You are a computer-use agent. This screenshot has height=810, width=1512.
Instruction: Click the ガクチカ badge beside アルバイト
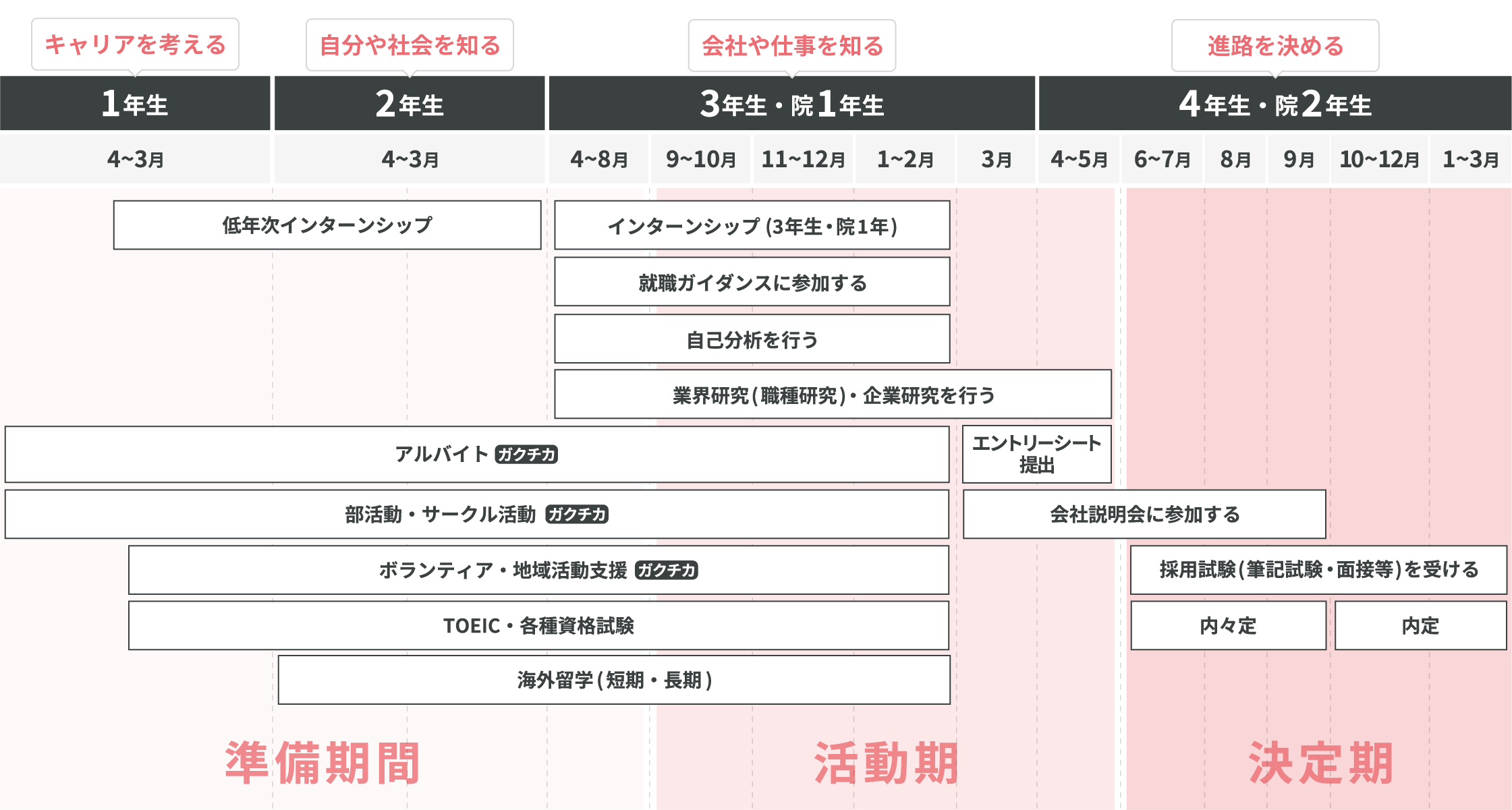(x=526, y=455)
